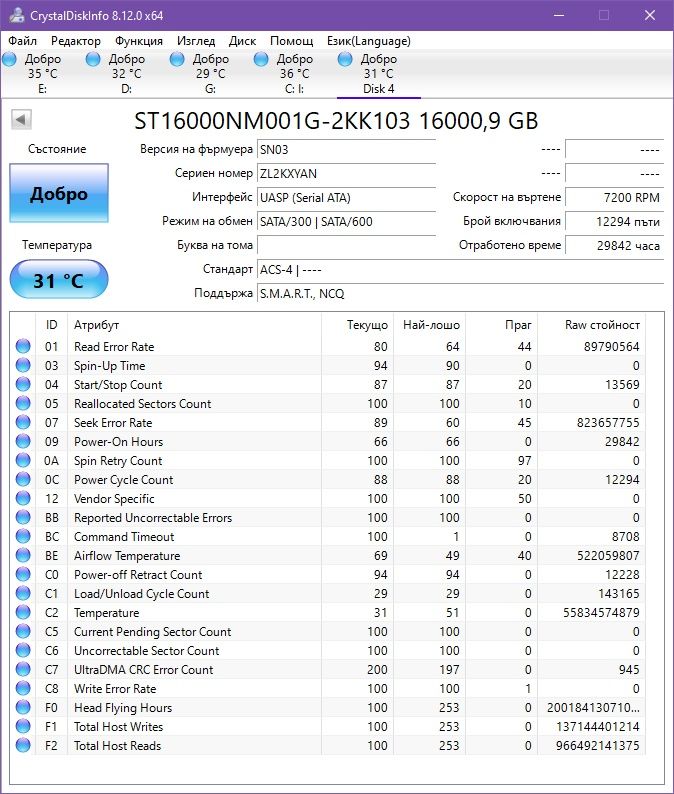This screenshot has height=794, width=674.
Task: Click the power on count 12294 пъти
Action: [614, 221]
